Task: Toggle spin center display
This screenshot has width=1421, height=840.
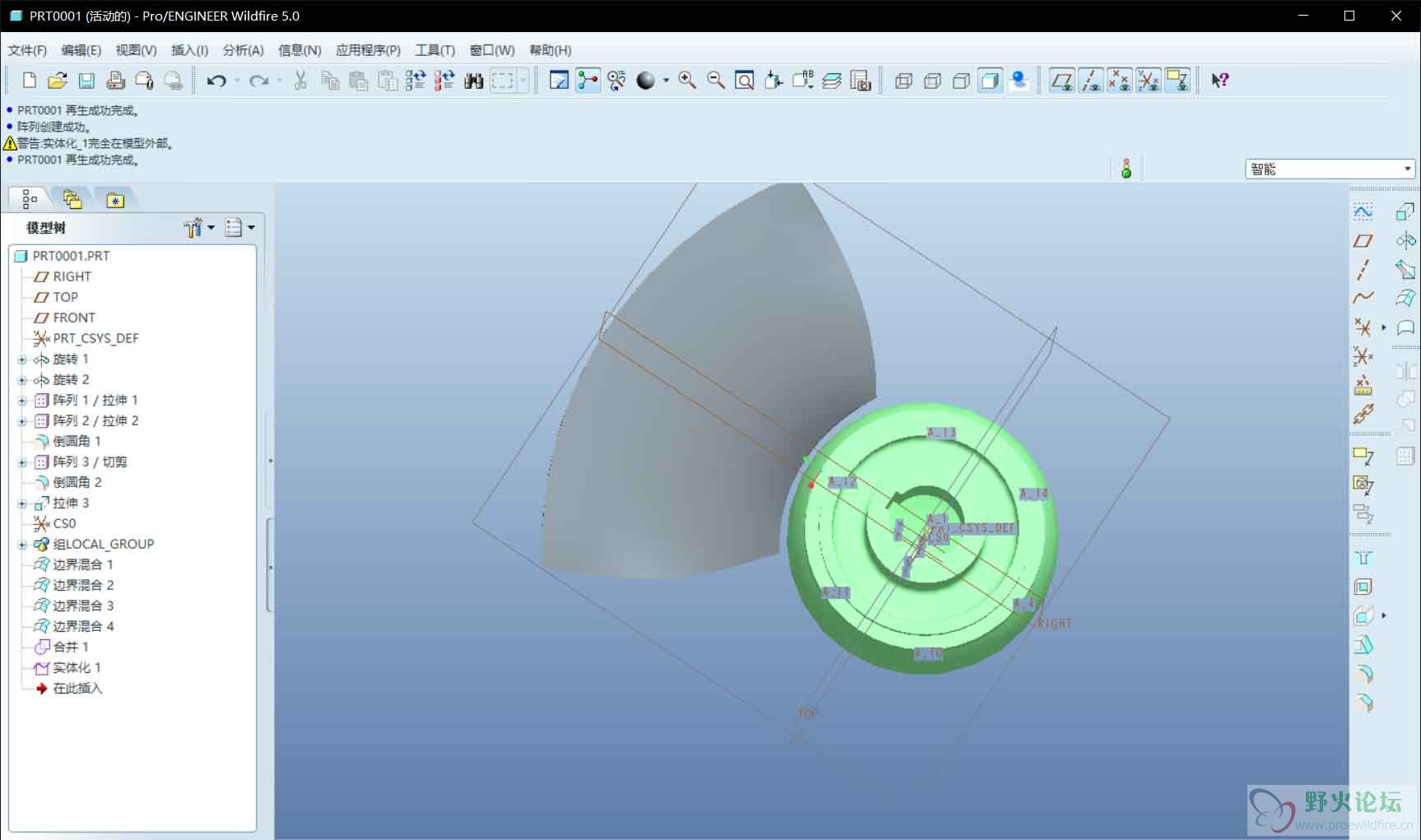Action: [587, 81]
